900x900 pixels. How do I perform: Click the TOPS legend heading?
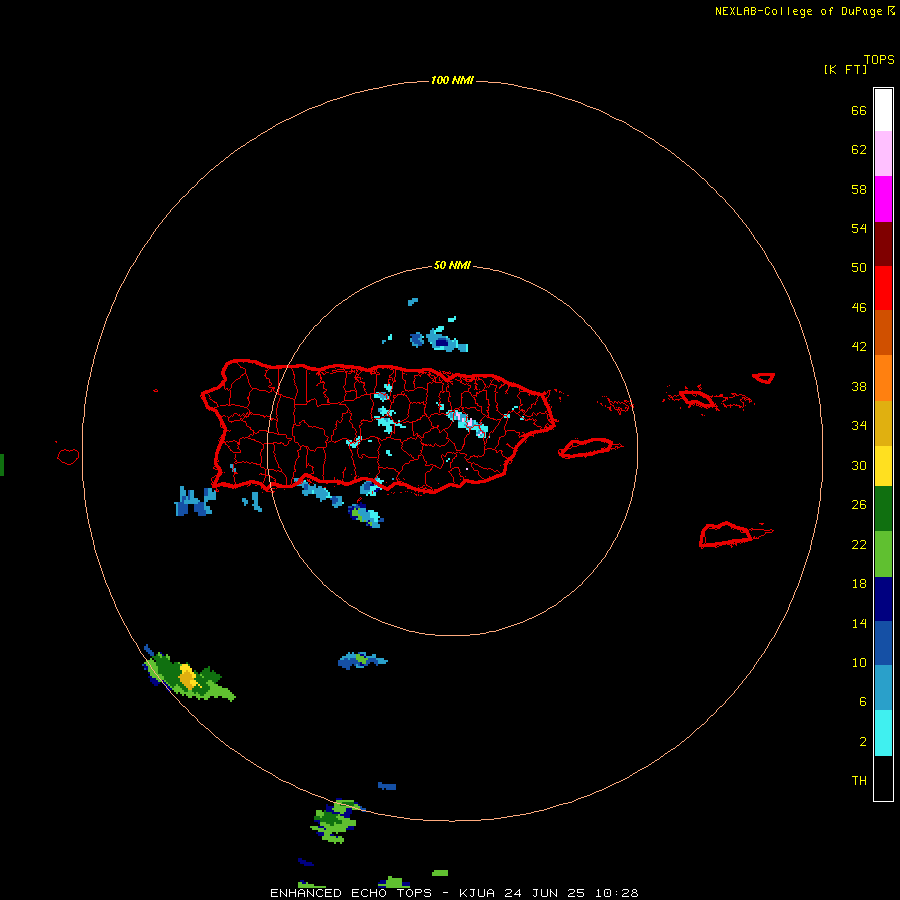pyautogui.click(x=879, y=60)
